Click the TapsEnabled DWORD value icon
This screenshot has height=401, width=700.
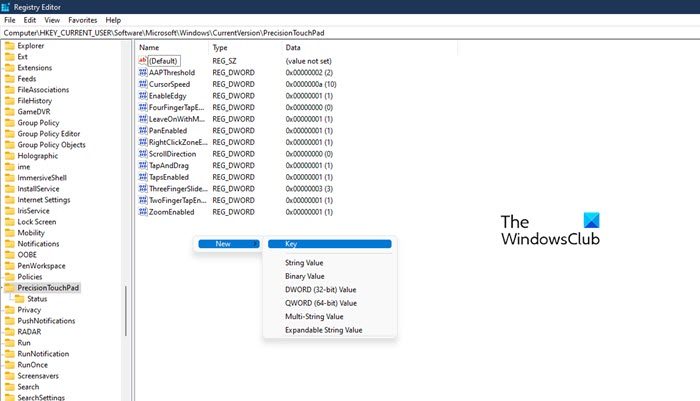click(x=143, y=177)
